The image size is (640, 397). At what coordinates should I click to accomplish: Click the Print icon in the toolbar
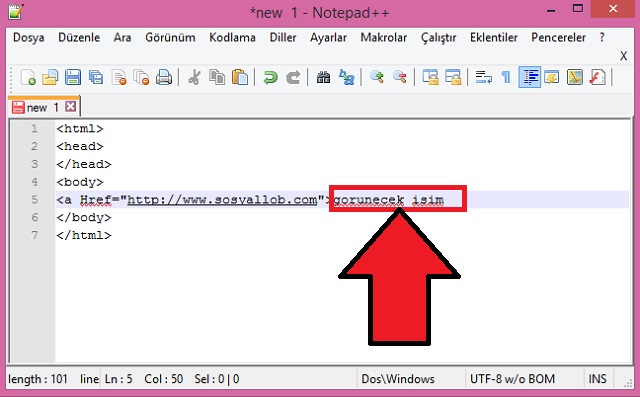[x=164, y=77]
